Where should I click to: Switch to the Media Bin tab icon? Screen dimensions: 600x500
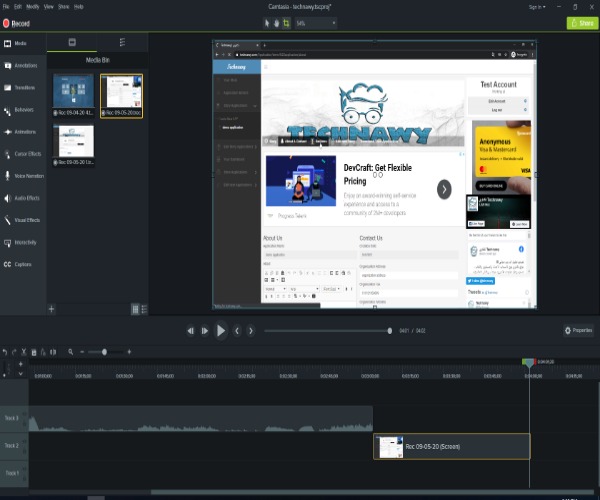coord(72,42)
